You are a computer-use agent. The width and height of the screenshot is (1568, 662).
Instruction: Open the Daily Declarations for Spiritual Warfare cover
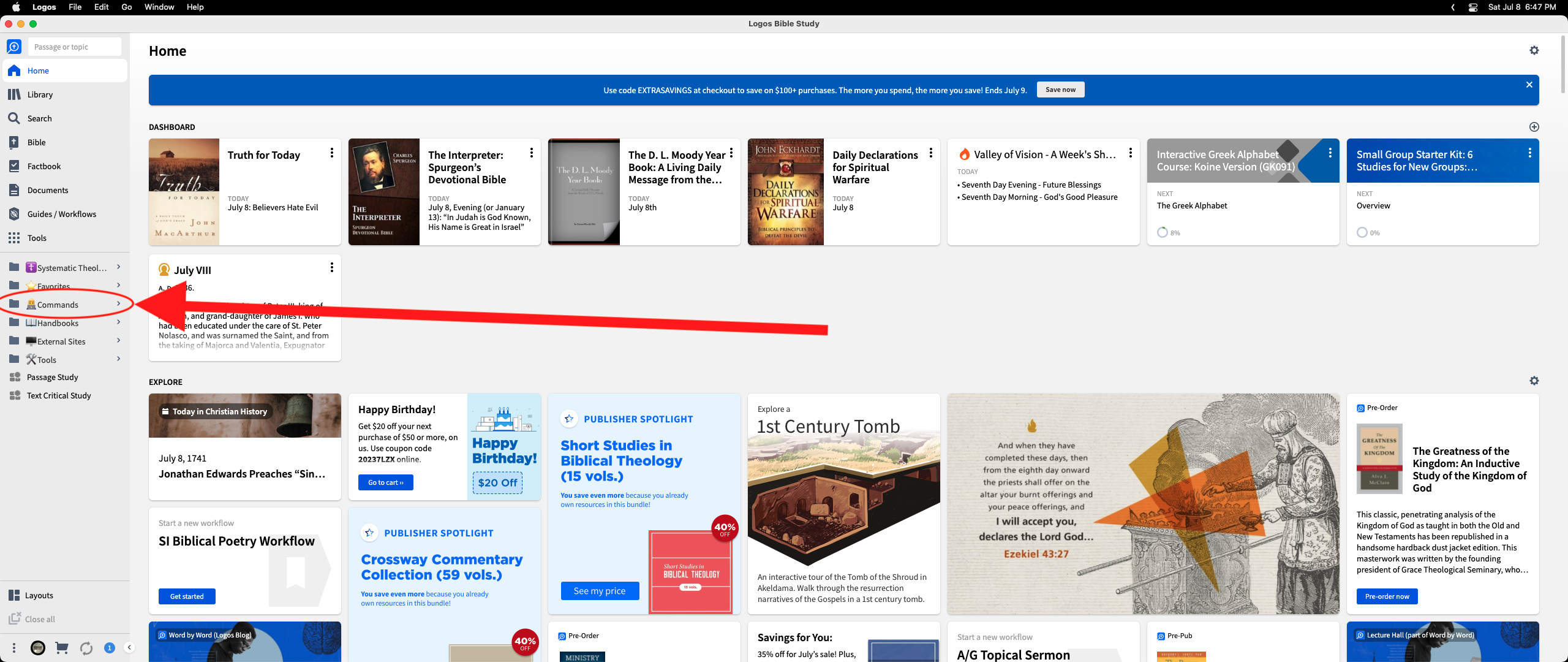pos(786,192)
